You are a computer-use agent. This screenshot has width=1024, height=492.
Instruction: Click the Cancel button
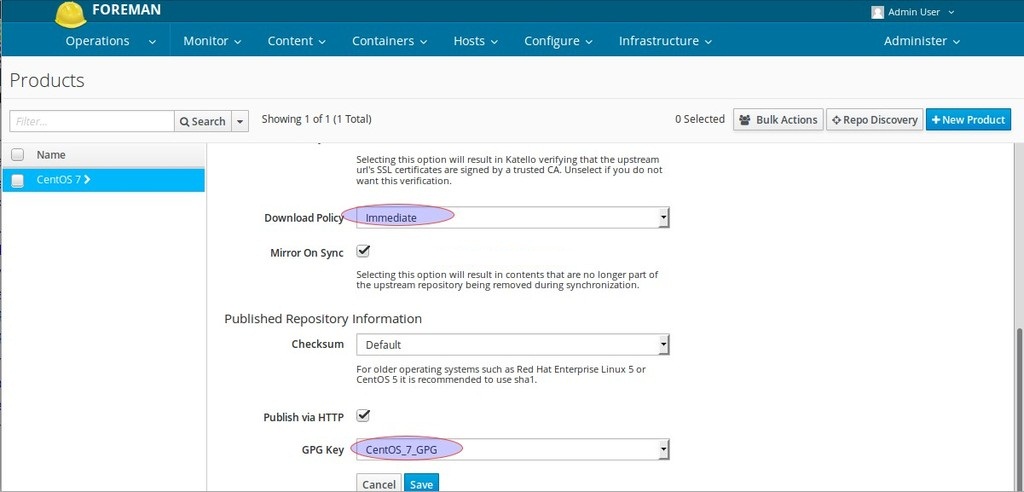(x=379, y=484)
